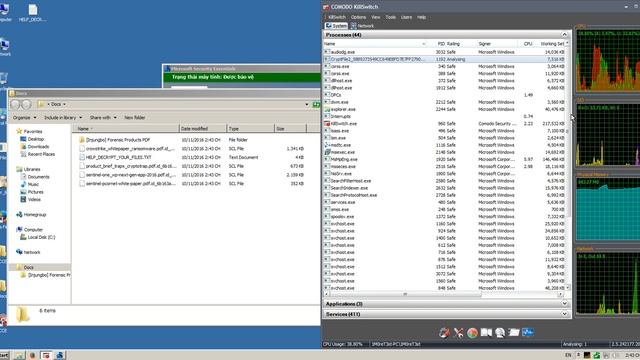Click the Homegroup icon in navigation pane
Image resolution: width=640 pixels, height=360 pixels.
19,214
